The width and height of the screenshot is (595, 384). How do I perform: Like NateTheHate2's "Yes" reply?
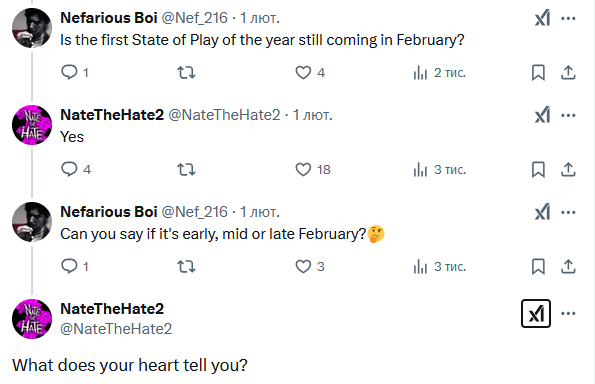pos(313,169)
